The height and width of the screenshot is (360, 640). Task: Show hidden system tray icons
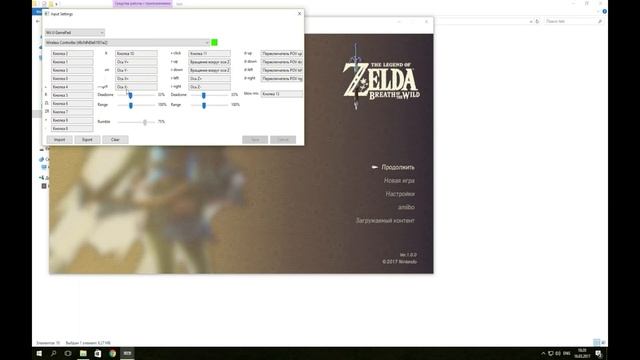point(543,353)
